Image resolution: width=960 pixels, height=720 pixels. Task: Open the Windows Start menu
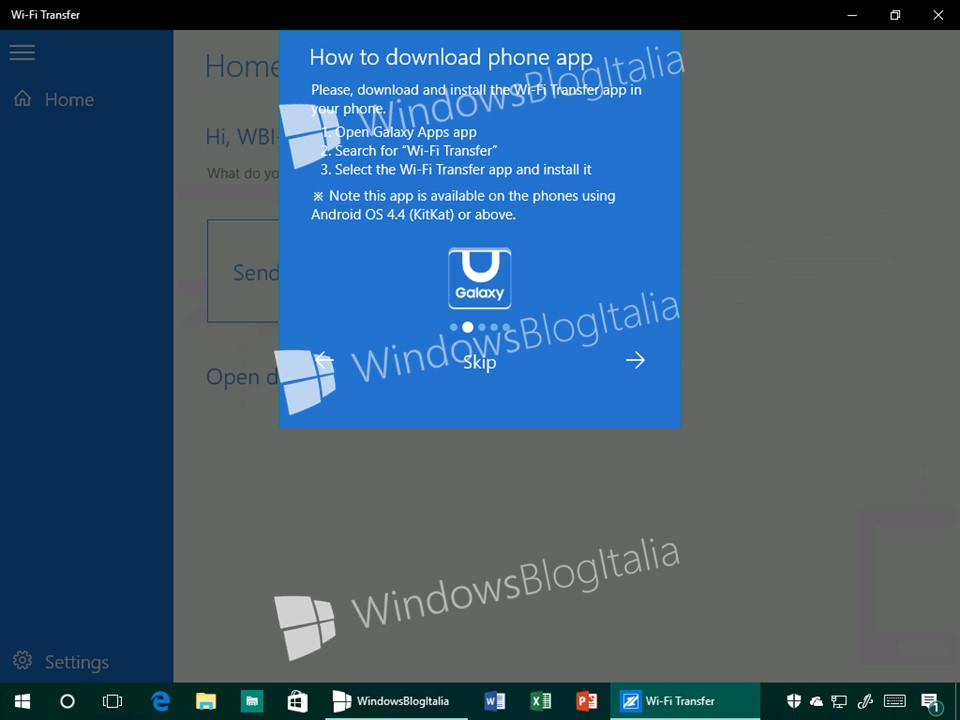pos(22,701)
